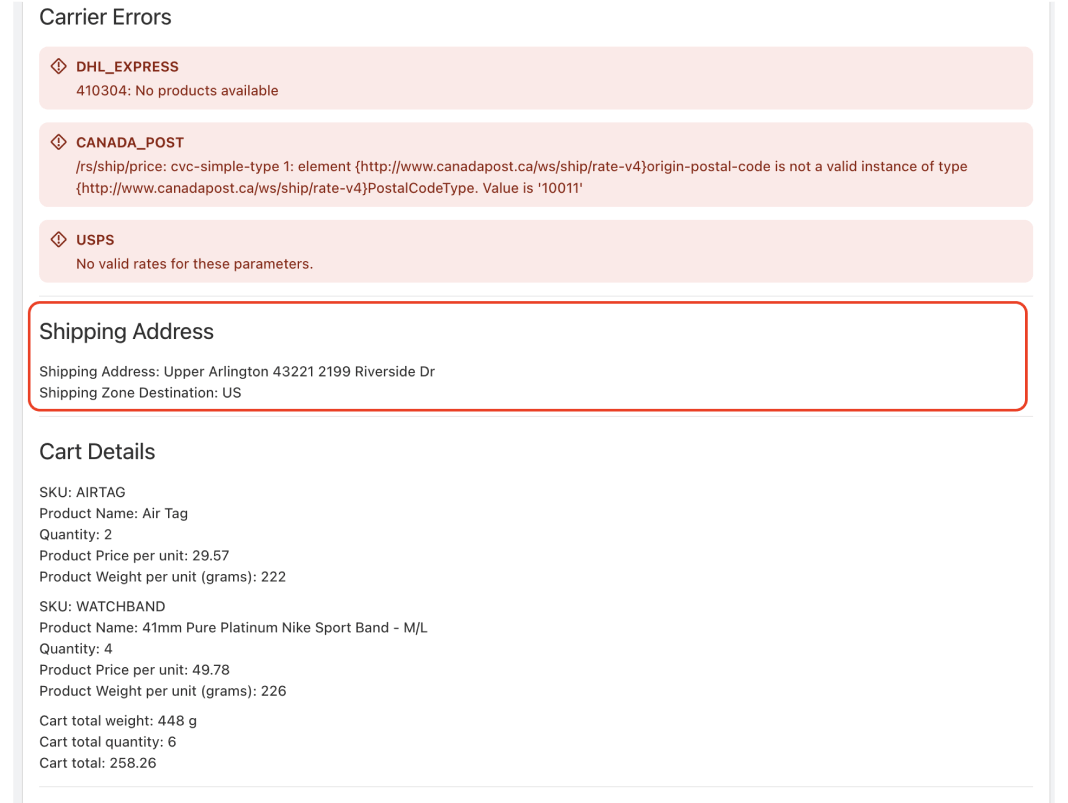
Task: Click the Product Name: Air Tag line
Action: point(114,513)
